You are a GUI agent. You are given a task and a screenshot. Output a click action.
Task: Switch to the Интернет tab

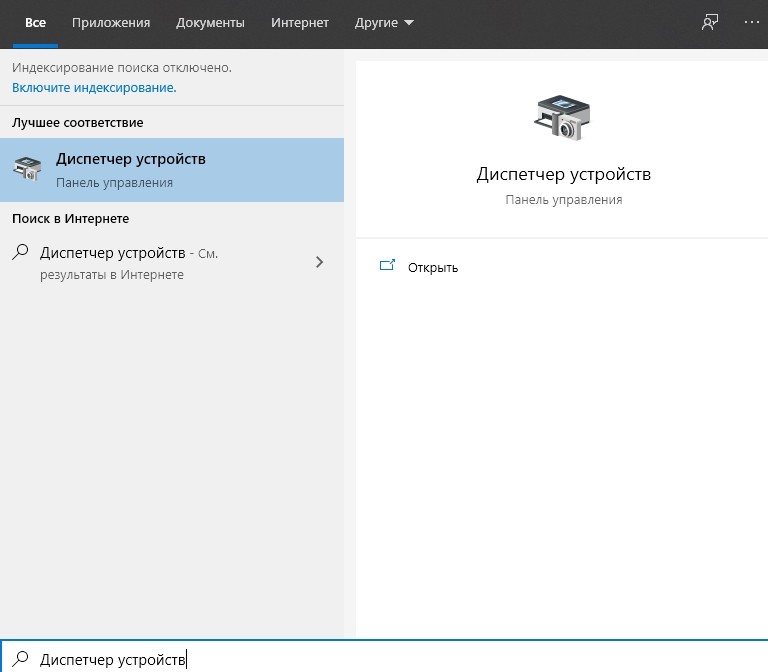[299, 23]
